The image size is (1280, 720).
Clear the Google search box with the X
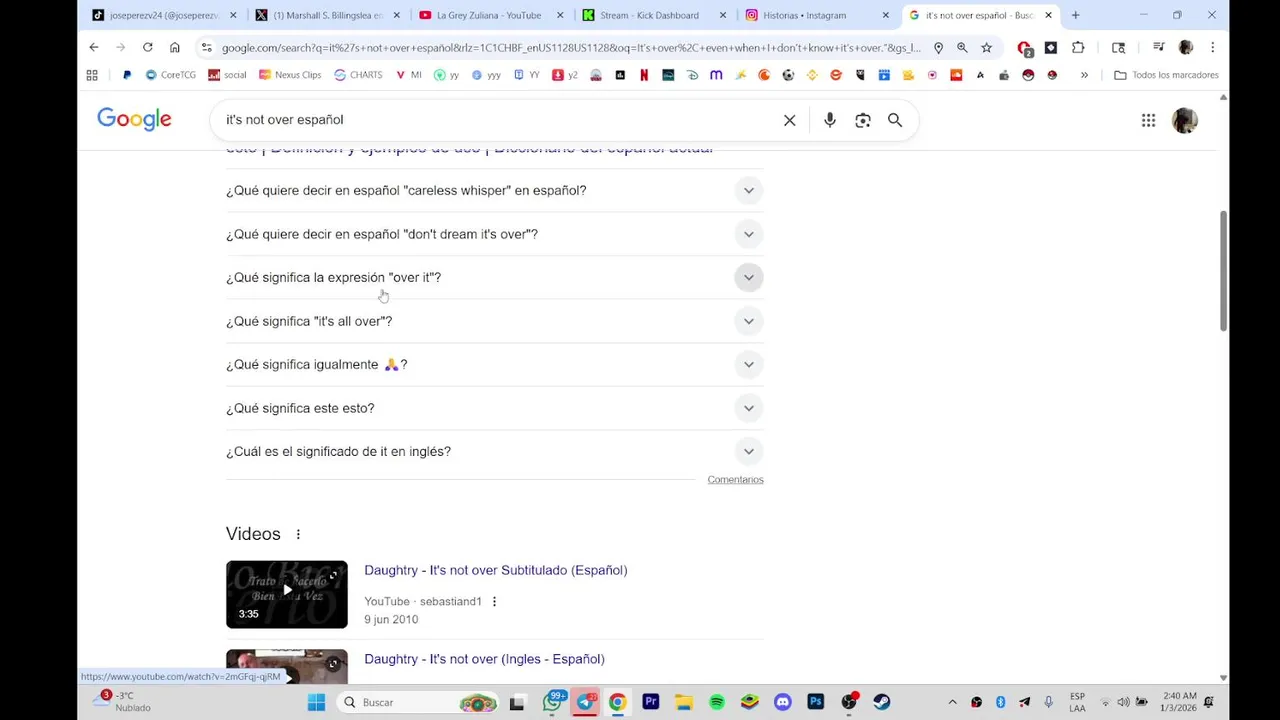pyautogui.click(x=789, y=120)
